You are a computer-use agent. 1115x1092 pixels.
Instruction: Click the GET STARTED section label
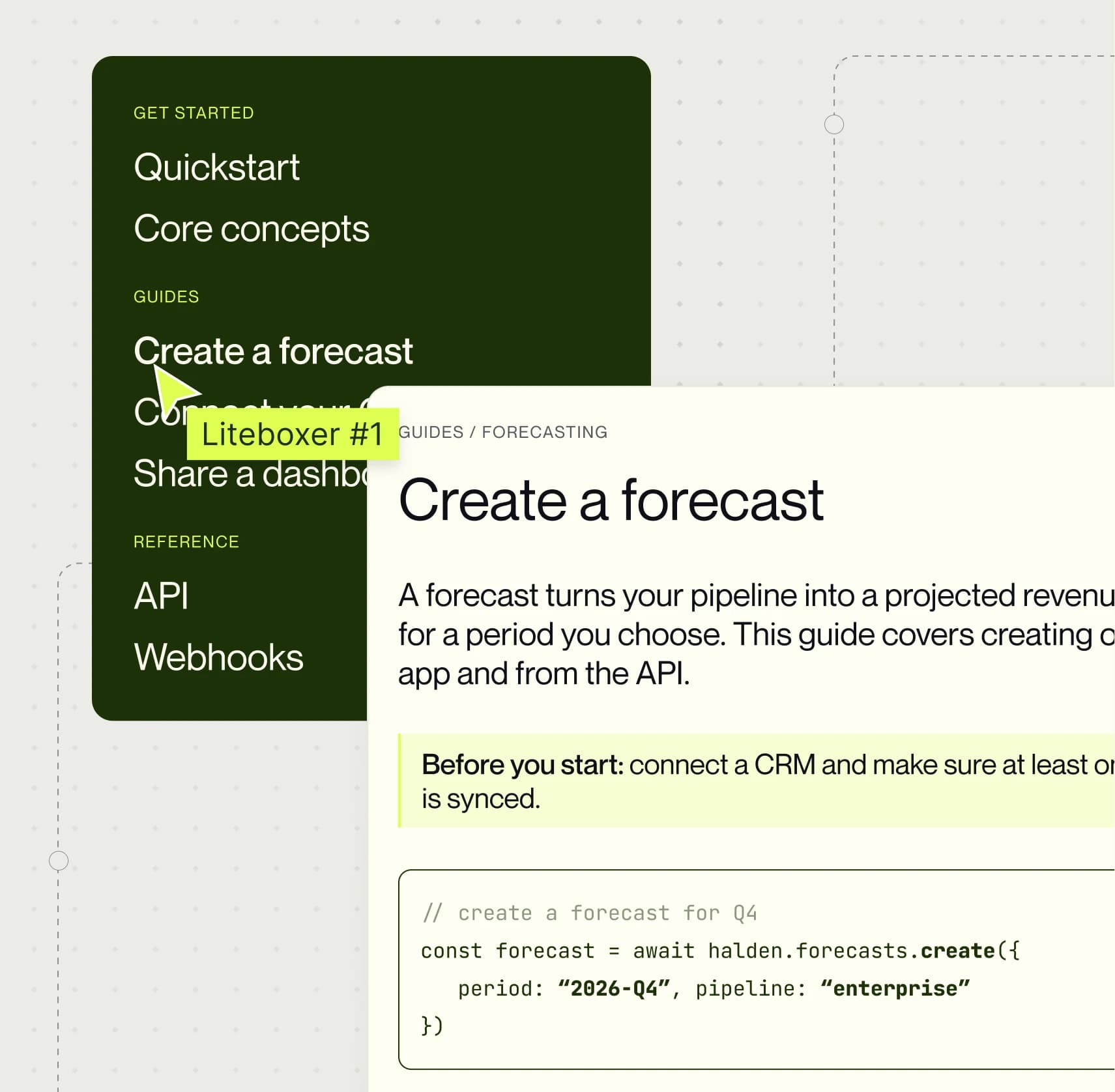pos(194,113)
